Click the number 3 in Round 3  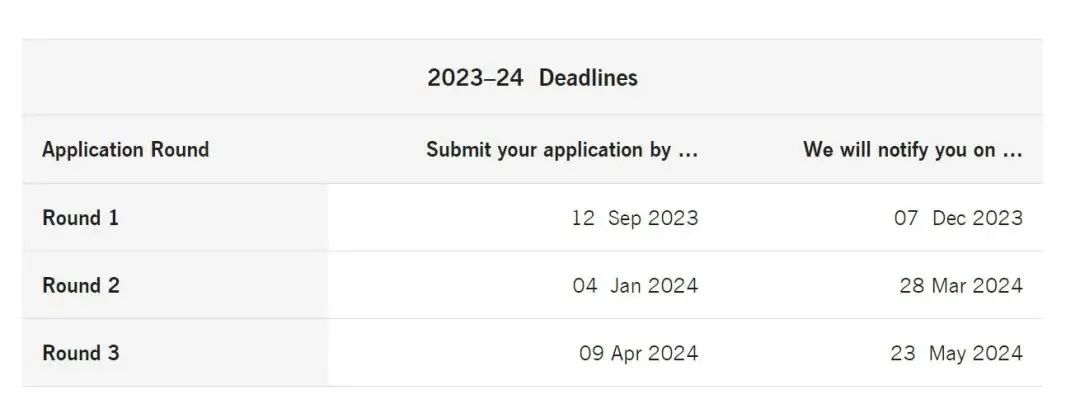tap(114, 353)
